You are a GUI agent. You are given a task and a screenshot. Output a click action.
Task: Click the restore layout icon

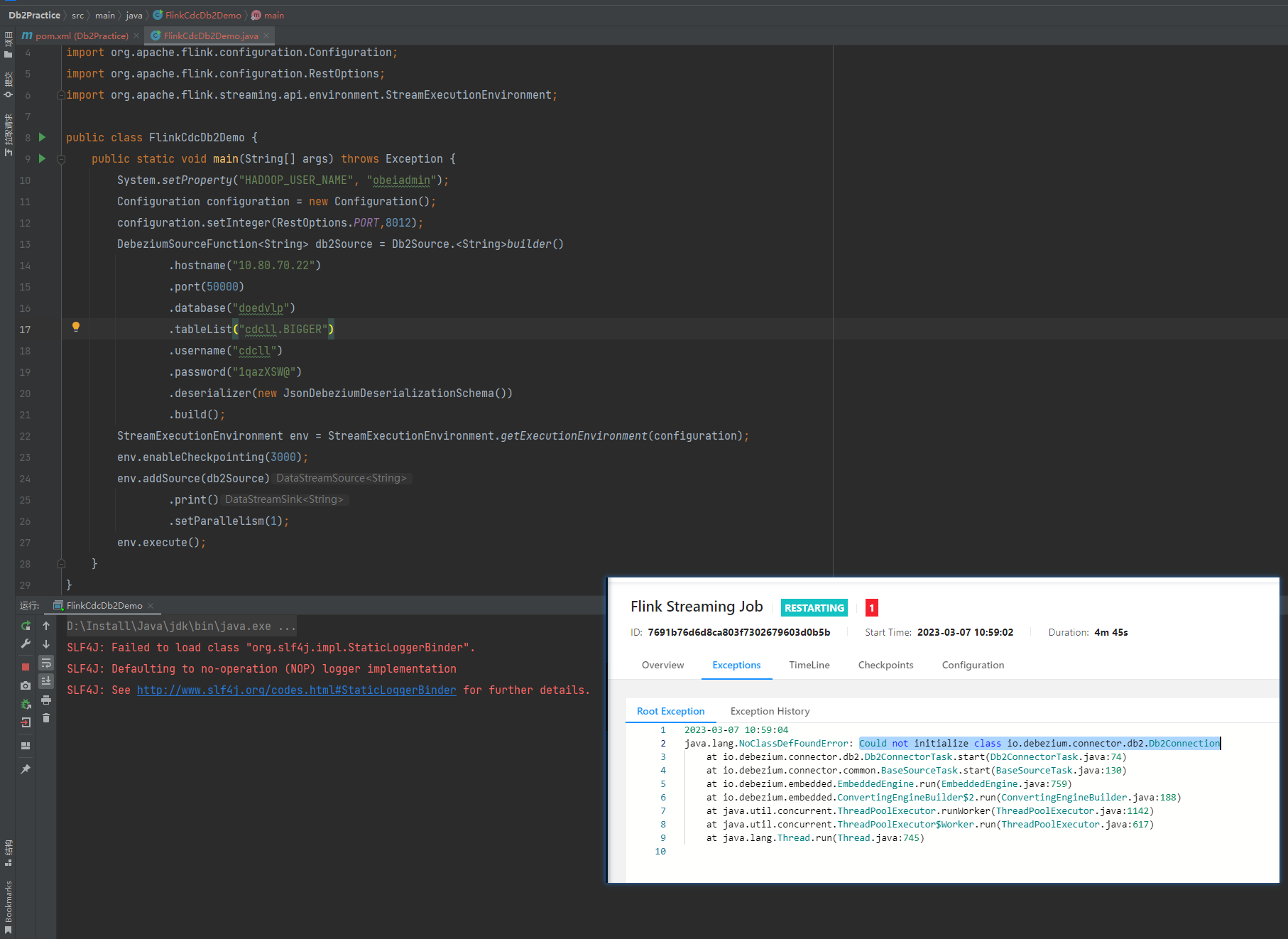tap(26, 746)
